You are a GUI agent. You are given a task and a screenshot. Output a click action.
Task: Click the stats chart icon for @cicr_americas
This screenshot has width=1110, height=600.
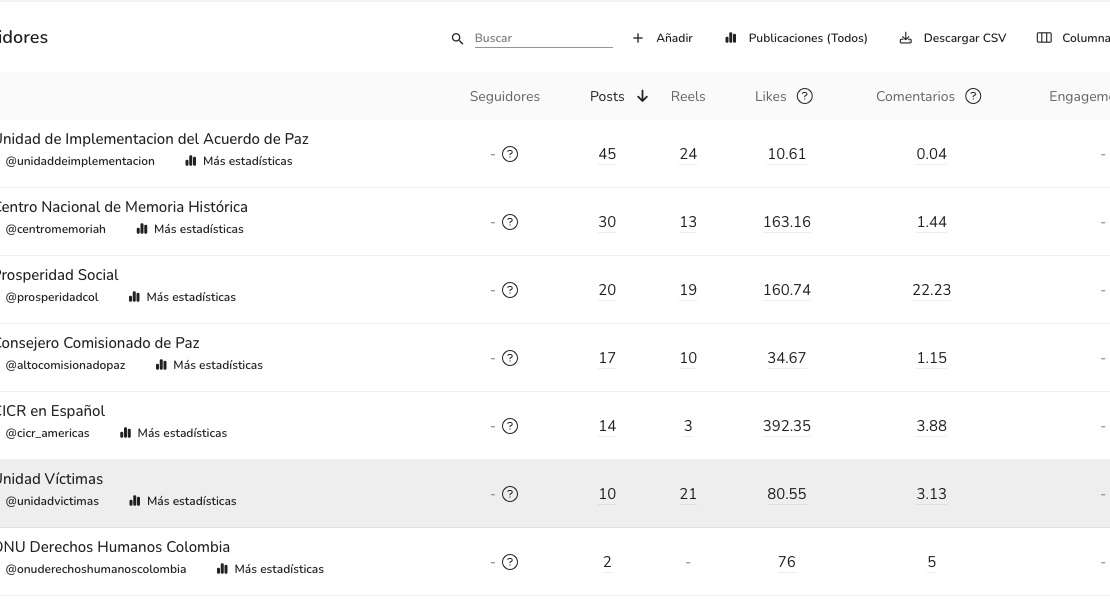coord(125,433)
